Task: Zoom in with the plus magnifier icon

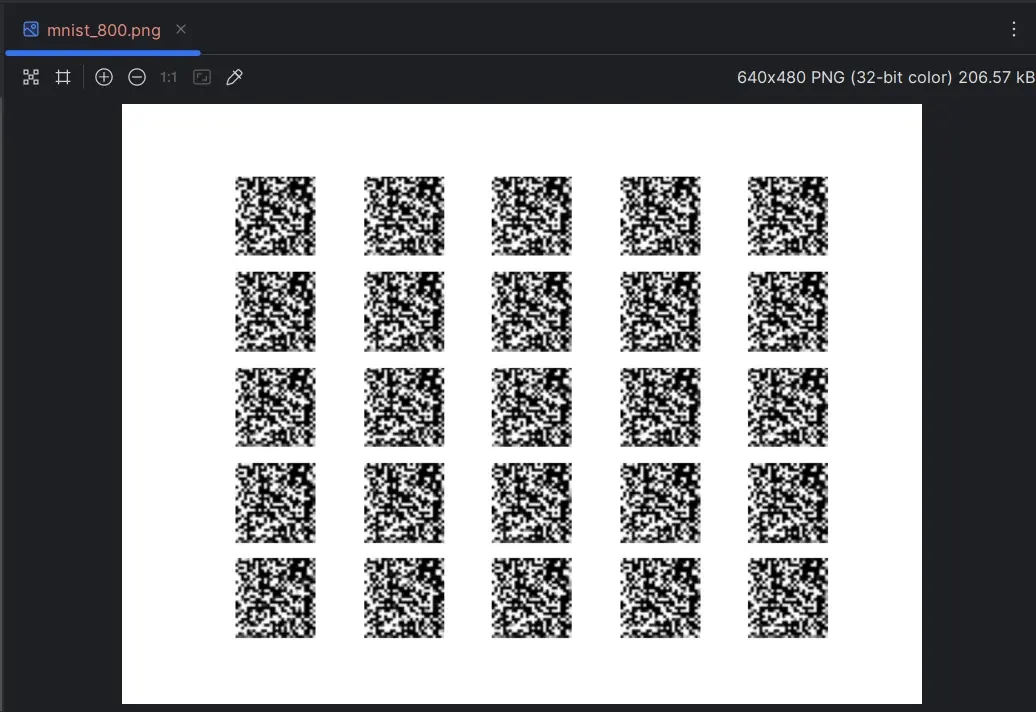Action: point(104,77)
